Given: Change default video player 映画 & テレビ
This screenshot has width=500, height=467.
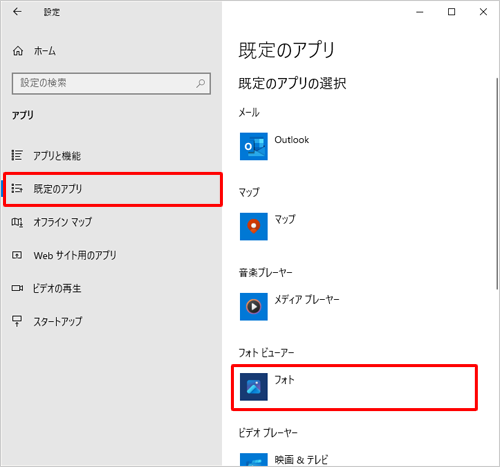Looking at the screenshot, I should 301,460.
